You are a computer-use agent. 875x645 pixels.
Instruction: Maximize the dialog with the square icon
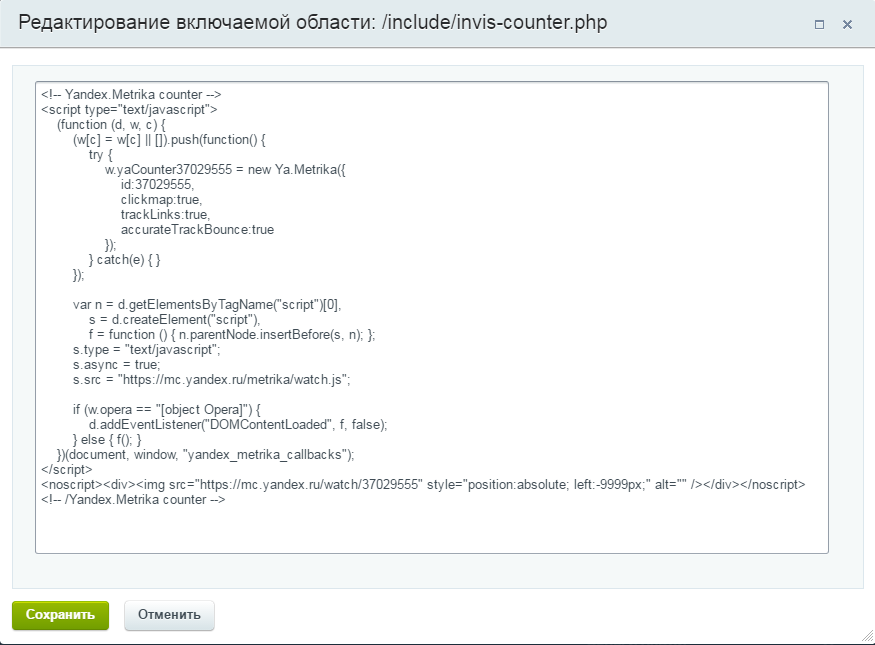(x=819, y=25)
